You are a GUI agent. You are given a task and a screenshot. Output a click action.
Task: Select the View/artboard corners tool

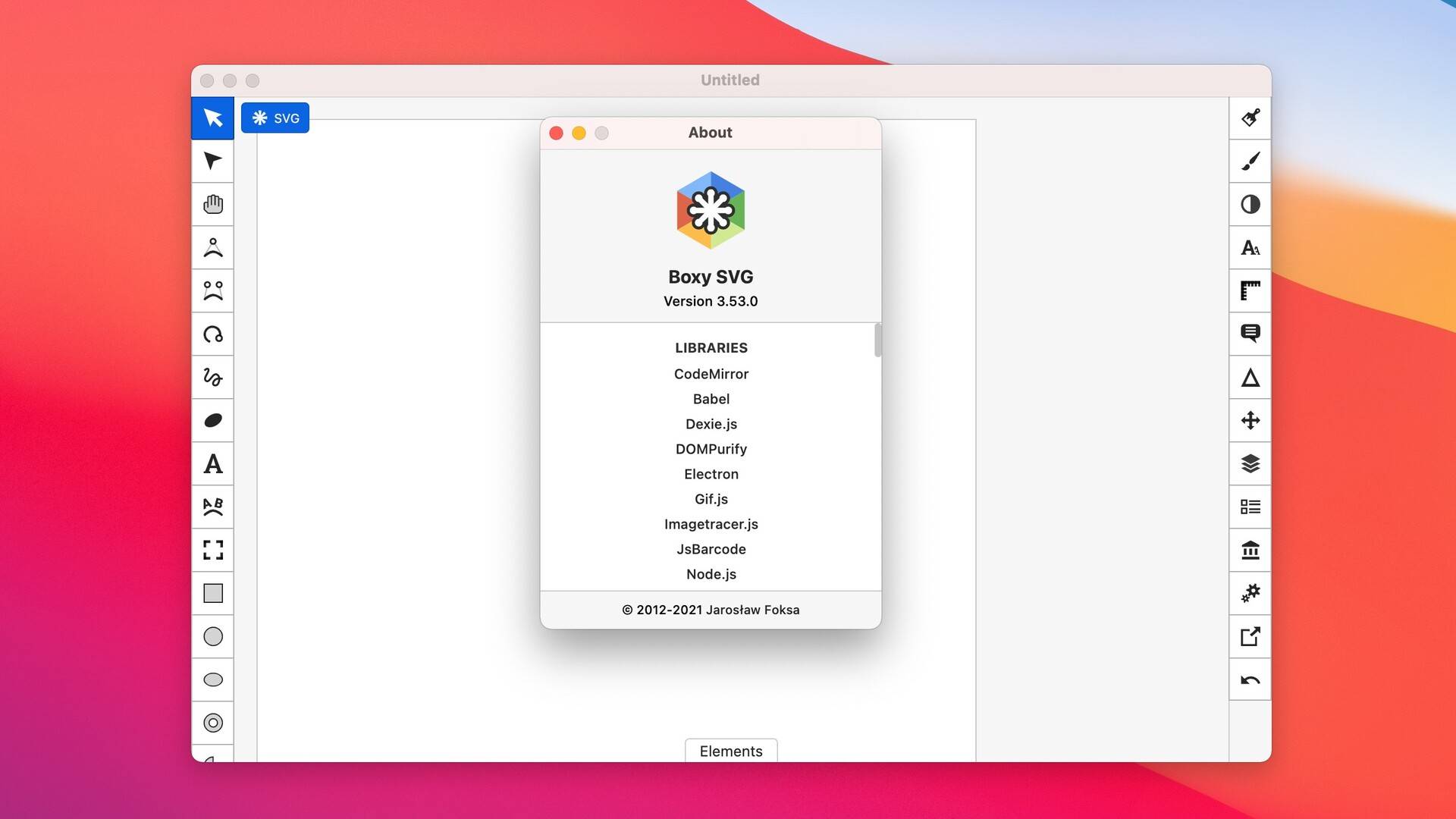pos(212,550)
